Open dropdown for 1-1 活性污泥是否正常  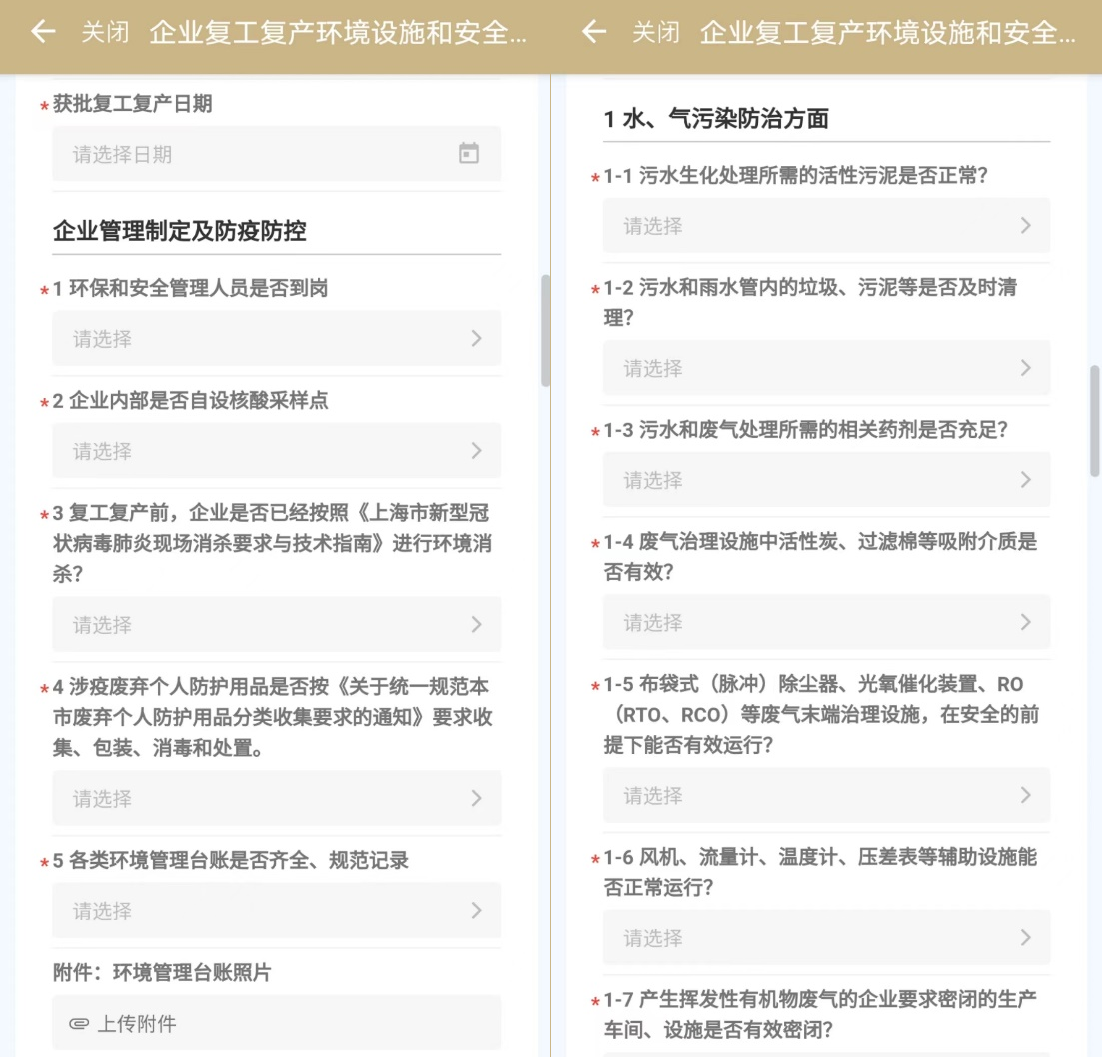[826, 226]
